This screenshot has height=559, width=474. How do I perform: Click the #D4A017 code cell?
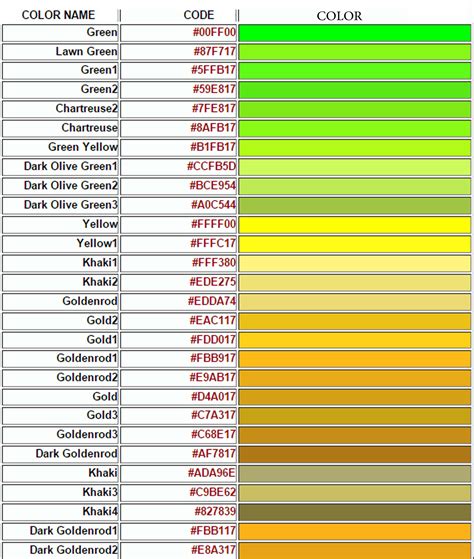click(x=179, y=398)
